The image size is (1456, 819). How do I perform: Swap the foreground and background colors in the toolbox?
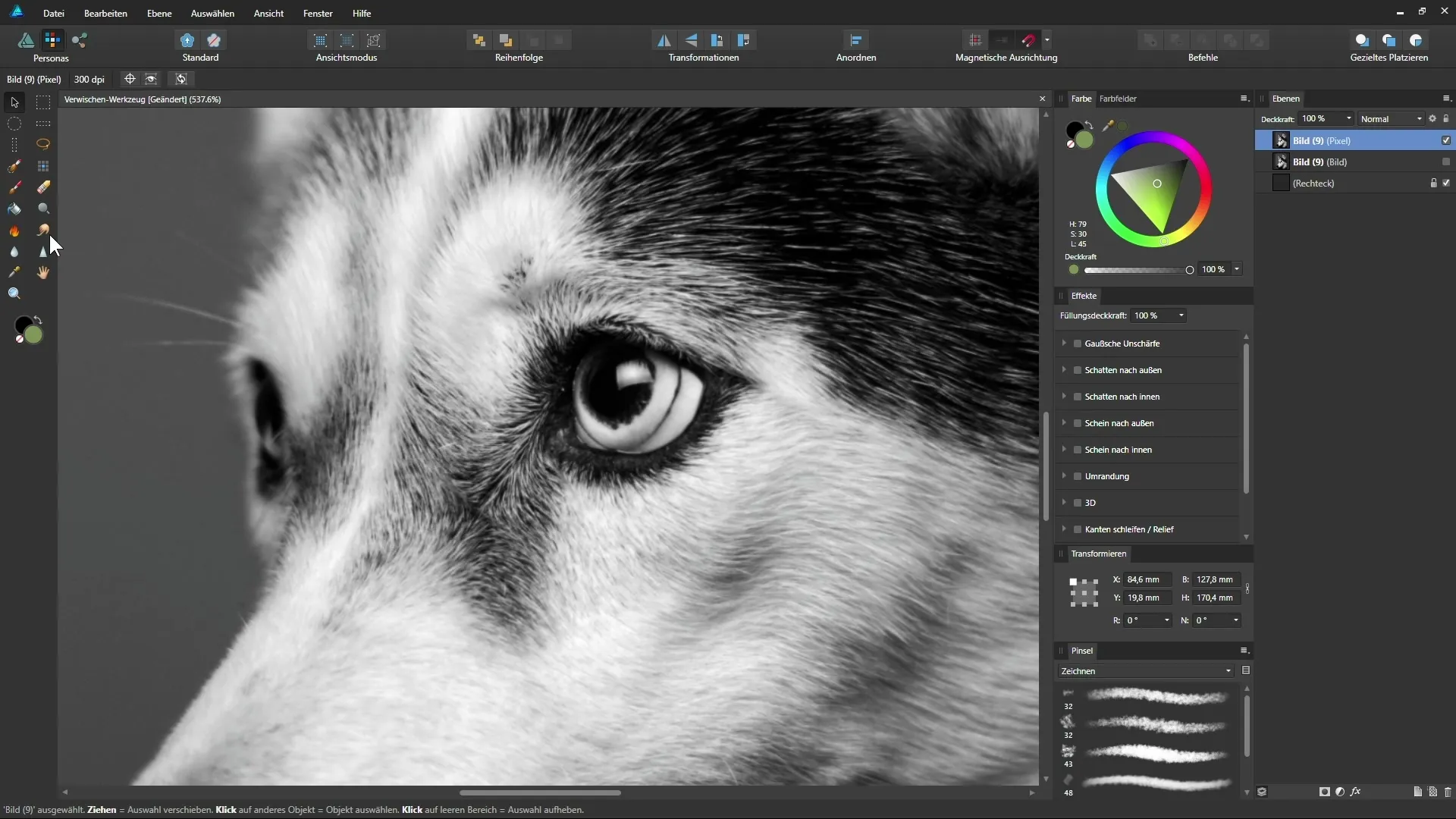(x=38, y=320)
